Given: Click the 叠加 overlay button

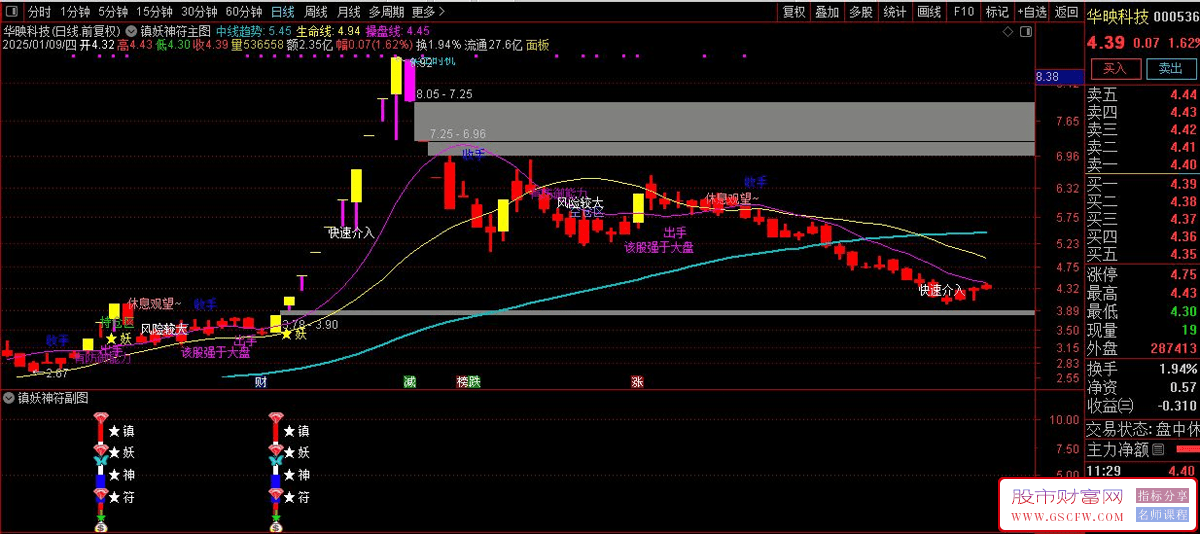Looking at the screenshot, I should (827, 12).
